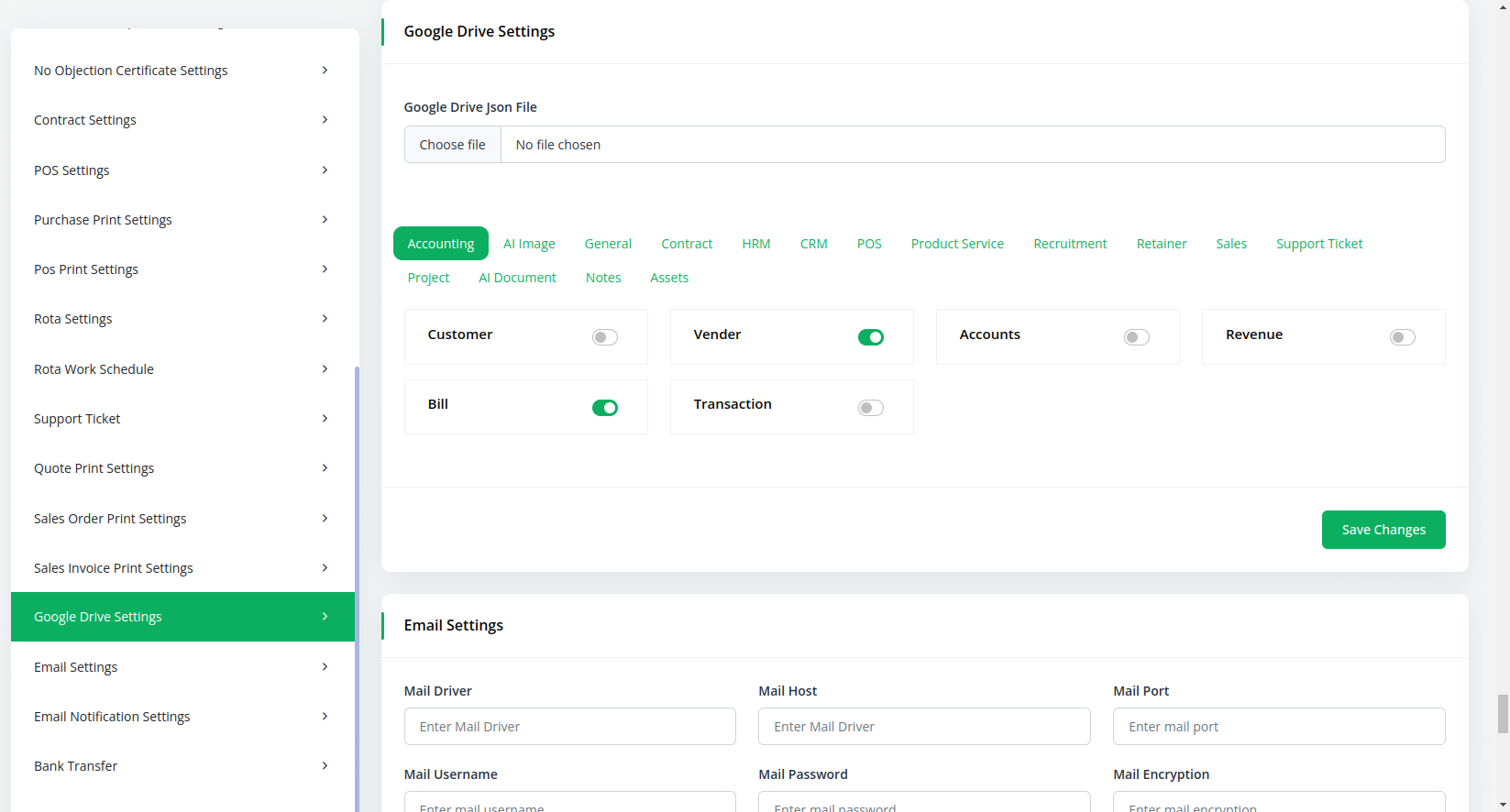The width and height of the screenshot is (1510, 812).
Task: Click the chevron next to Contract Settings
Action: pos(325,120)
